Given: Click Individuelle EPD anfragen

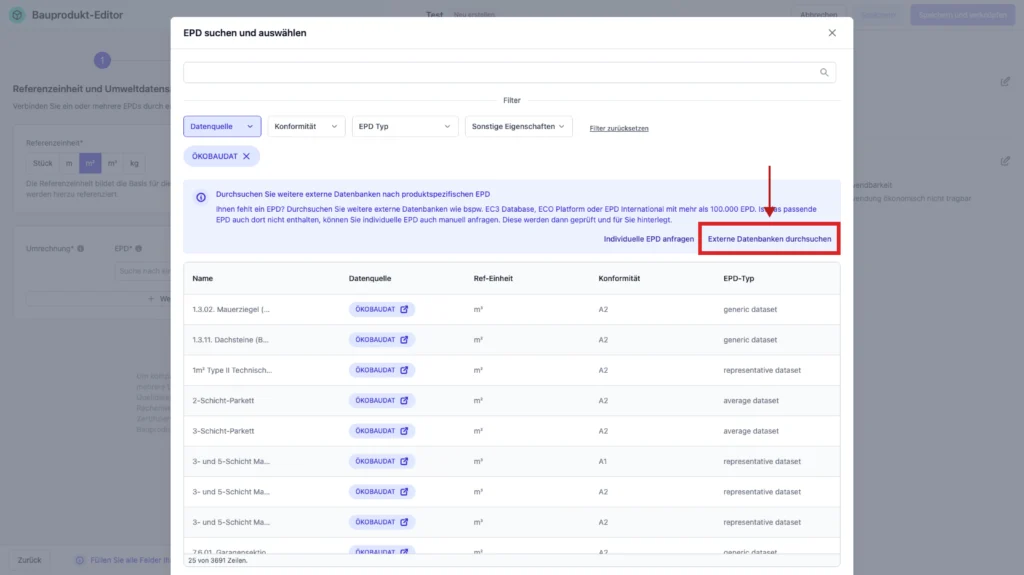Looking at the screenshot, I should click(x=648, y=239).
